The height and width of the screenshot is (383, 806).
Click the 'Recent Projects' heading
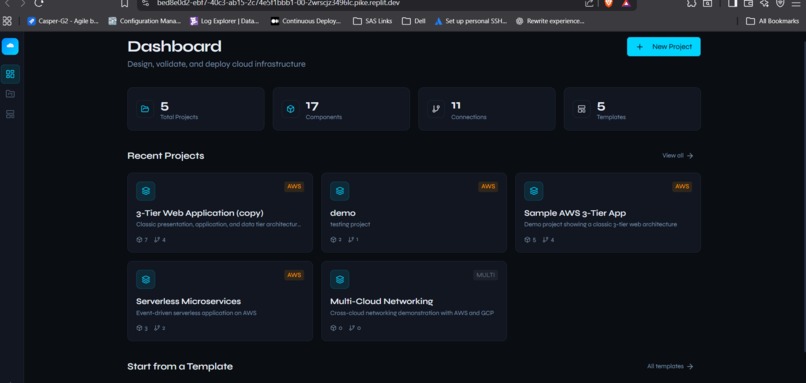click(x=166, y=156)
